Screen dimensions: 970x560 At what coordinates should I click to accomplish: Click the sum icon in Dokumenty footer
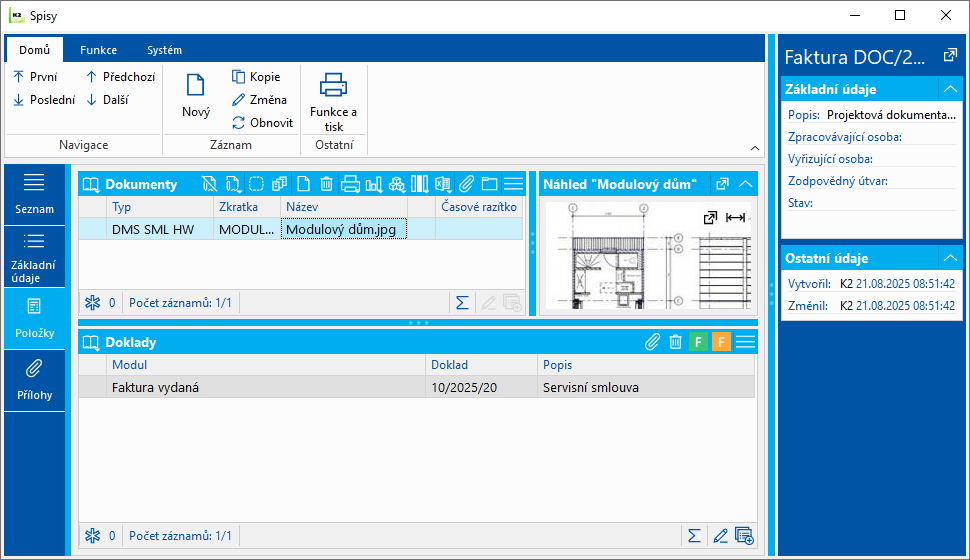point(462,303)
